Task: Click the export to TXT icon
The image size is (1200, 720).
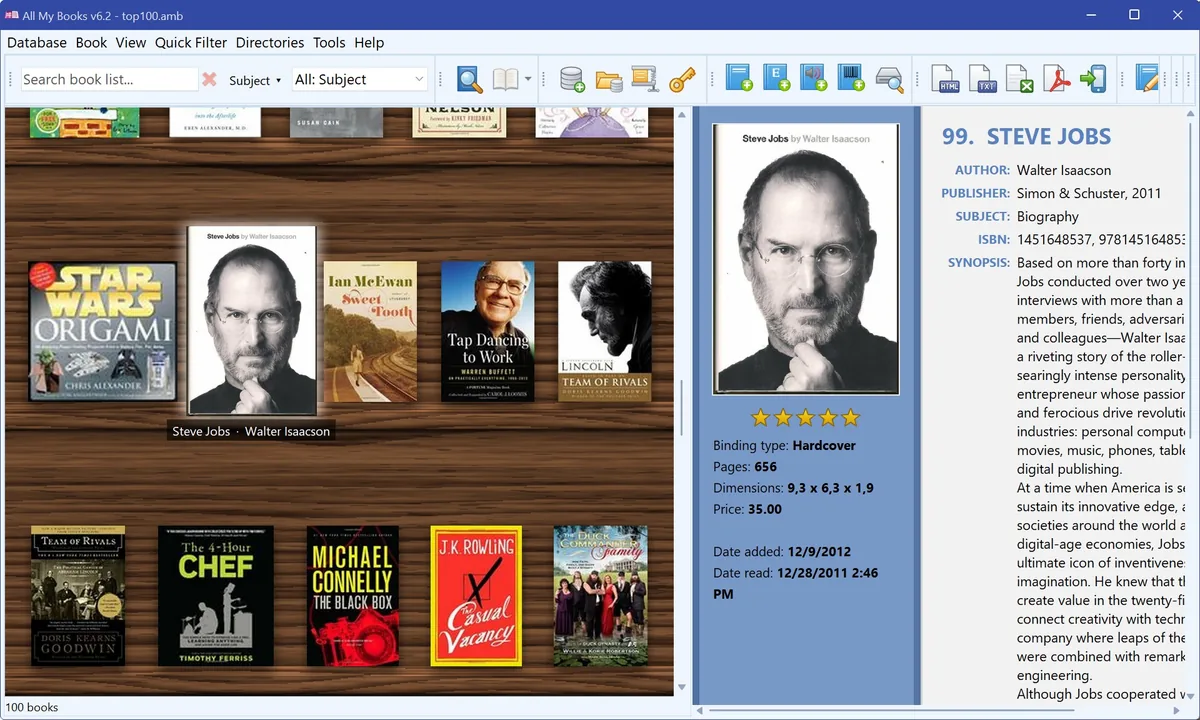Action: 983,79
